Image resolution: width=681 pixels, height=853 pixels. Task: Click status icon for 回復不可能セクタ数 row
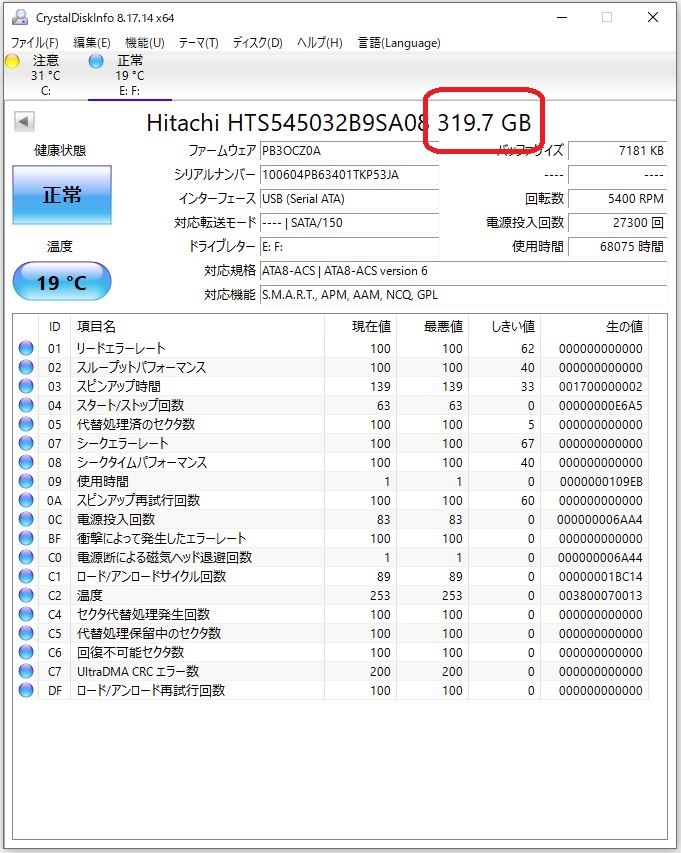tap(26, 652)
